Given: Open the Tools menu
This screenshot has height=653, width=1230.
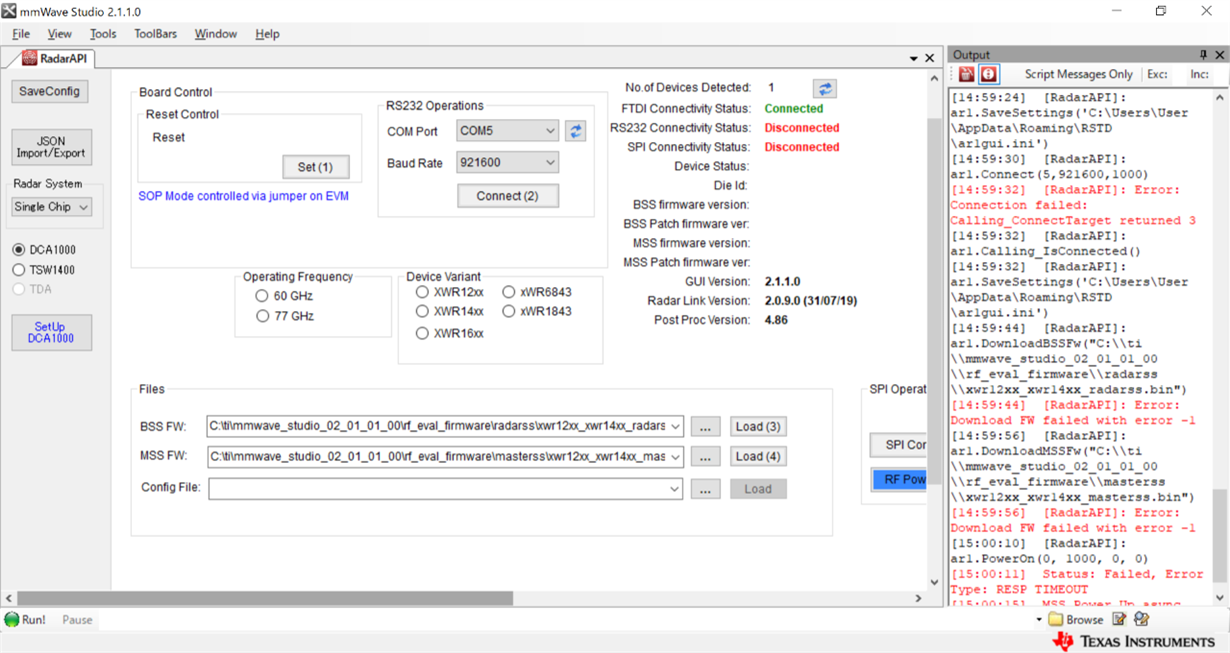Looking at the screenshot, I should [103, 34].
